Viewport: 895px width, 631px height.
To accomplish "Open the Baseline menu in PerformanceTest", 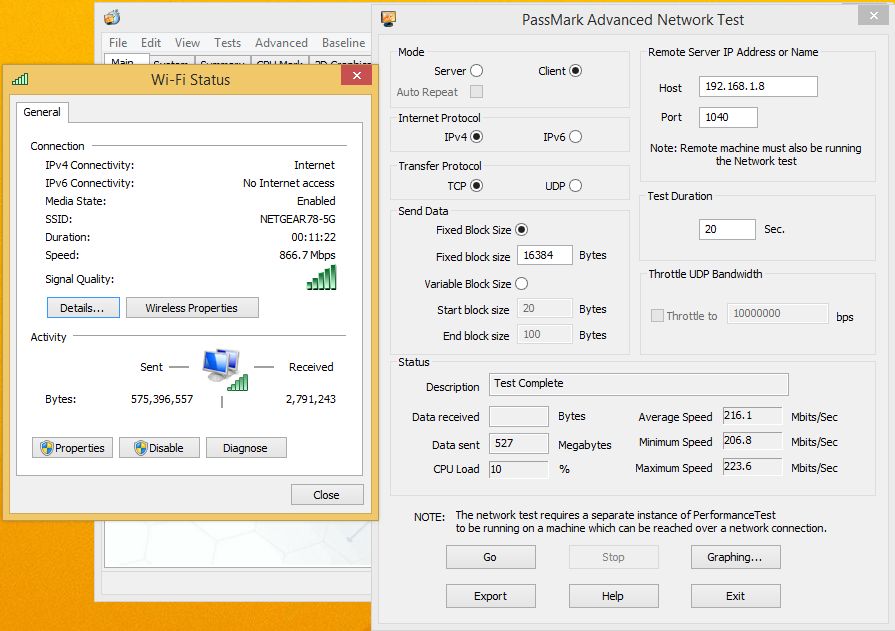I will [x=344, y=43].
